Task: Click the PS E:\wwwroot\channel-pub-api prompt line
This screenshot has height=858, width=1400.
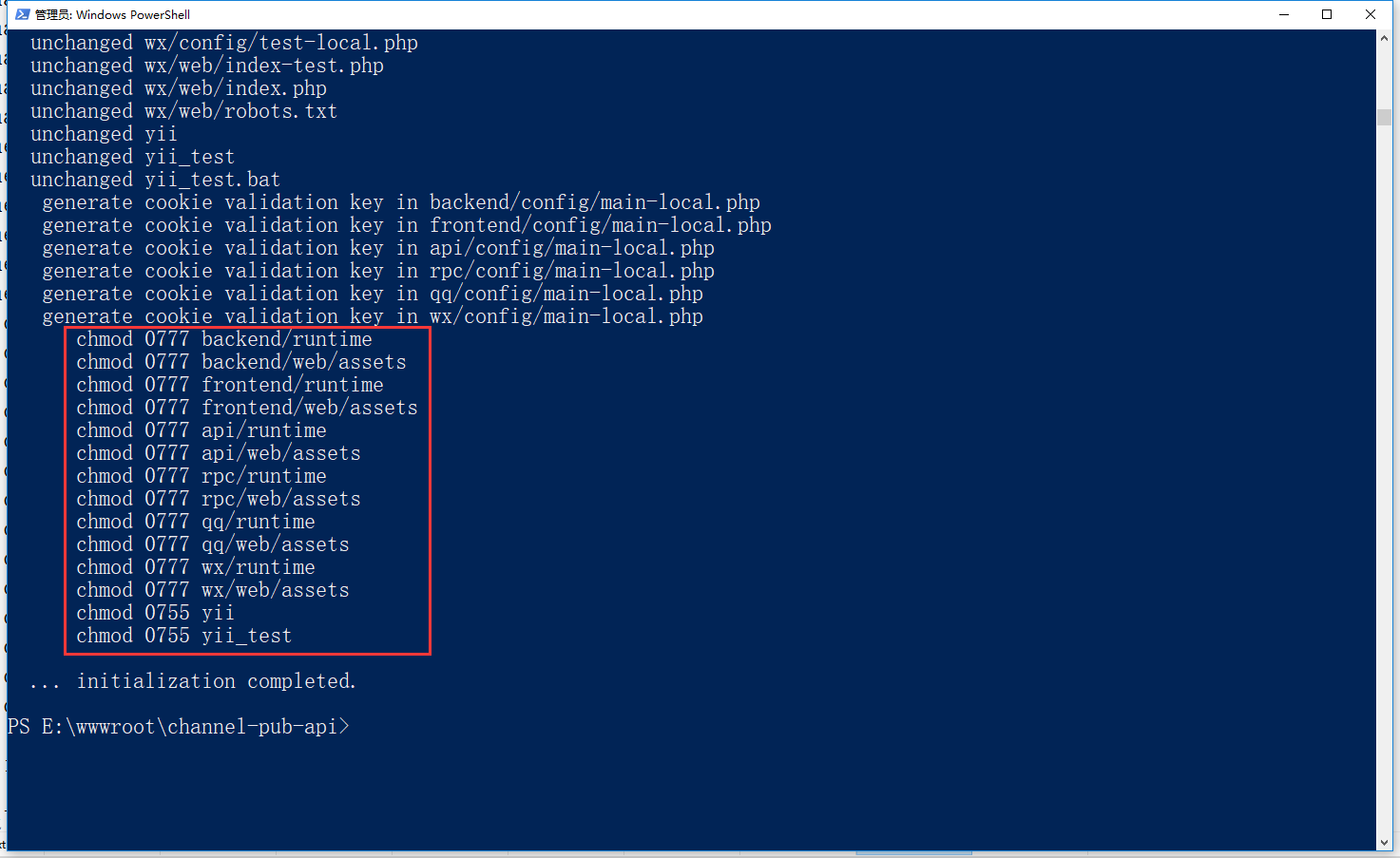Action: pyautogui.click(x=179, y=727)
